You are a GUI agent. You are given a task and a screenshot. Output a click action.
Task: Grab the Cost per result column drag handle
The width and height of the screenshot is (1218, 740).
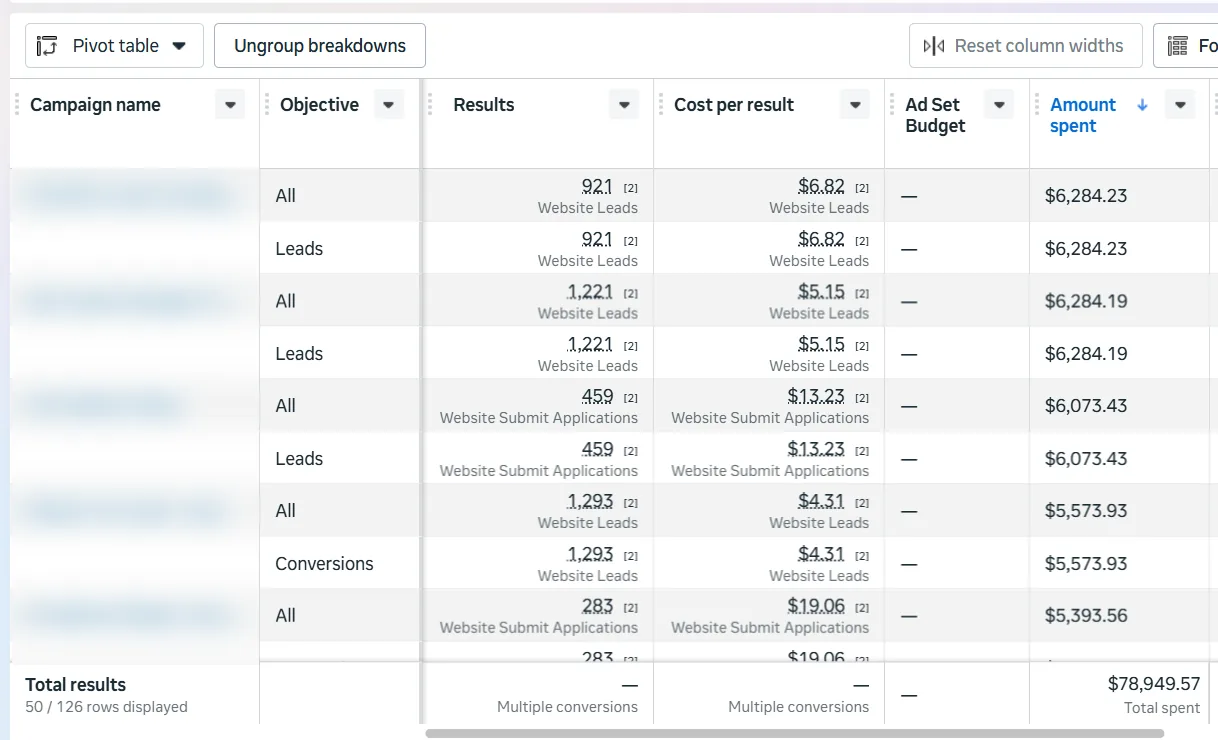(x=661, y=105)
